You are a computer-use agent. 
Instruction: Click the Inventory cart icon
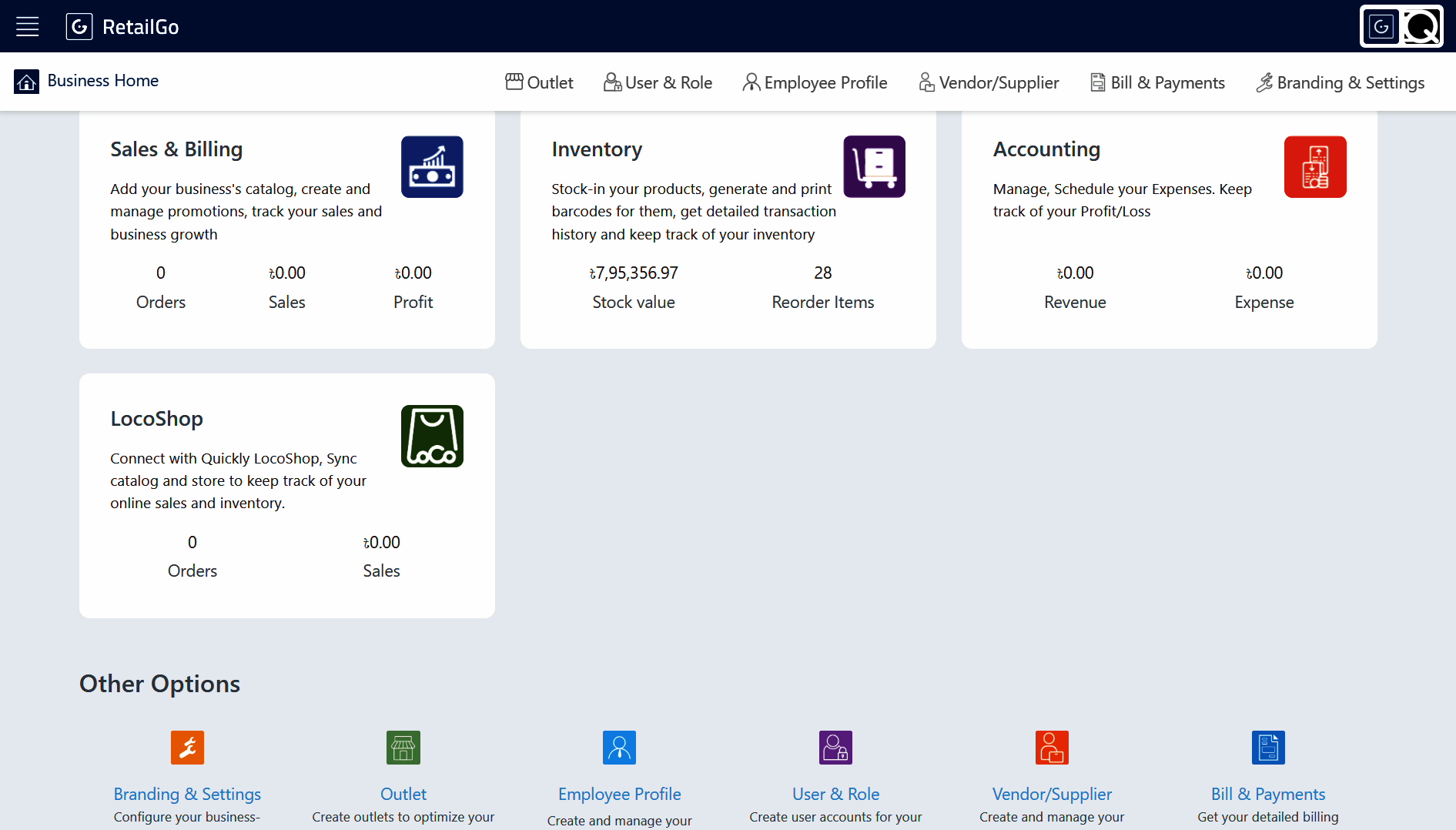click(875, 167)
